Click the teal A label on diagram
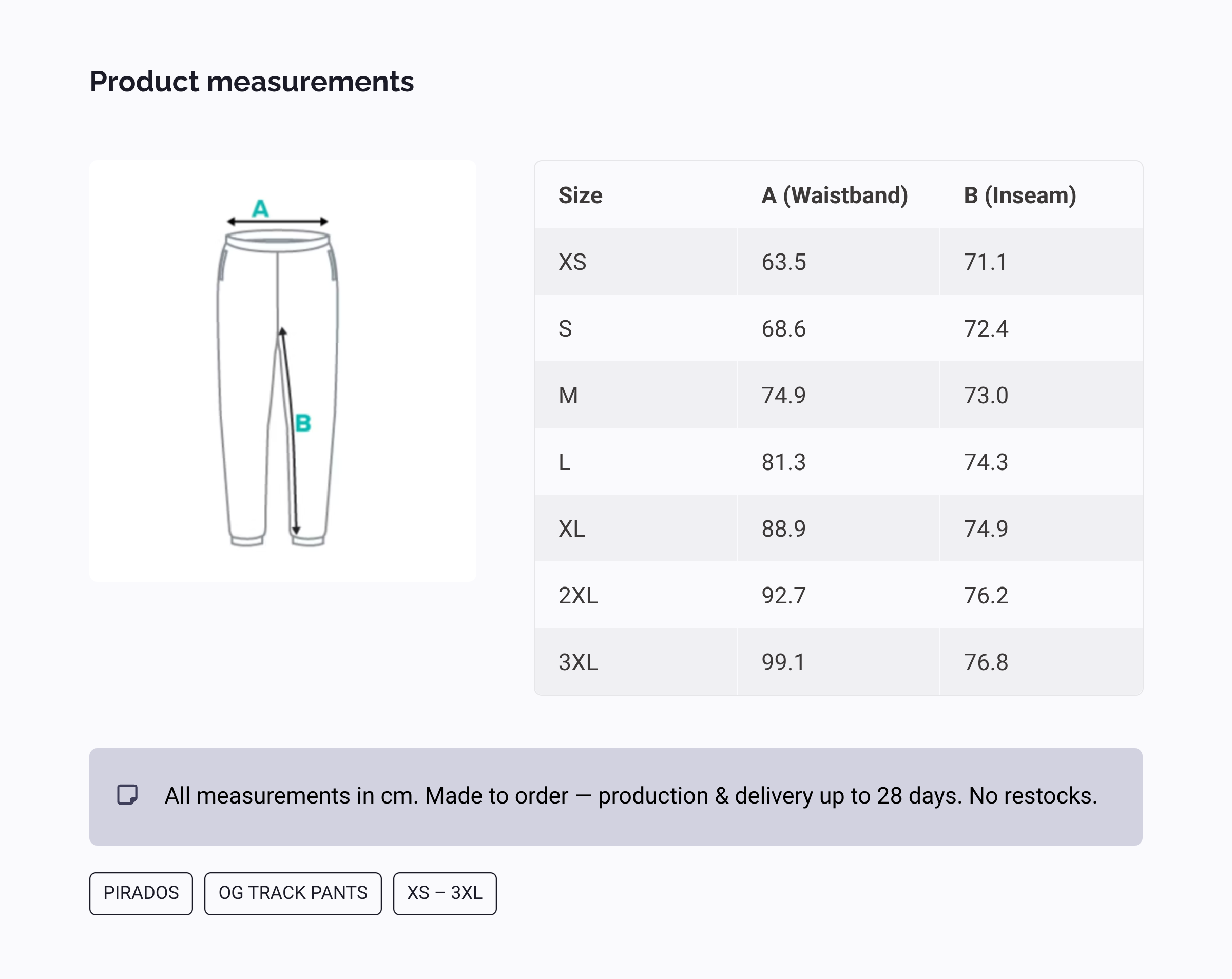Image resolution: width=1232 pixels, height=979 pixels. [261, 208]
